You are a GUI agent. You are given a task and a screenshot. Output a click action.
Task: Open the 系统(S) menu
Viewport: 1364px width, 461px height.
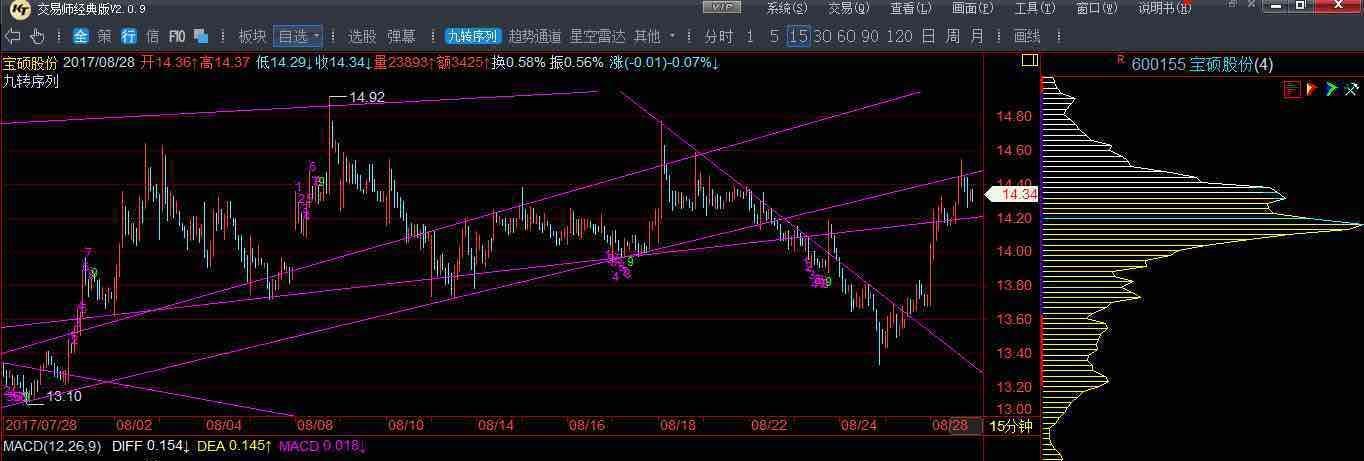pyautogui.click(x=786, y=8)
